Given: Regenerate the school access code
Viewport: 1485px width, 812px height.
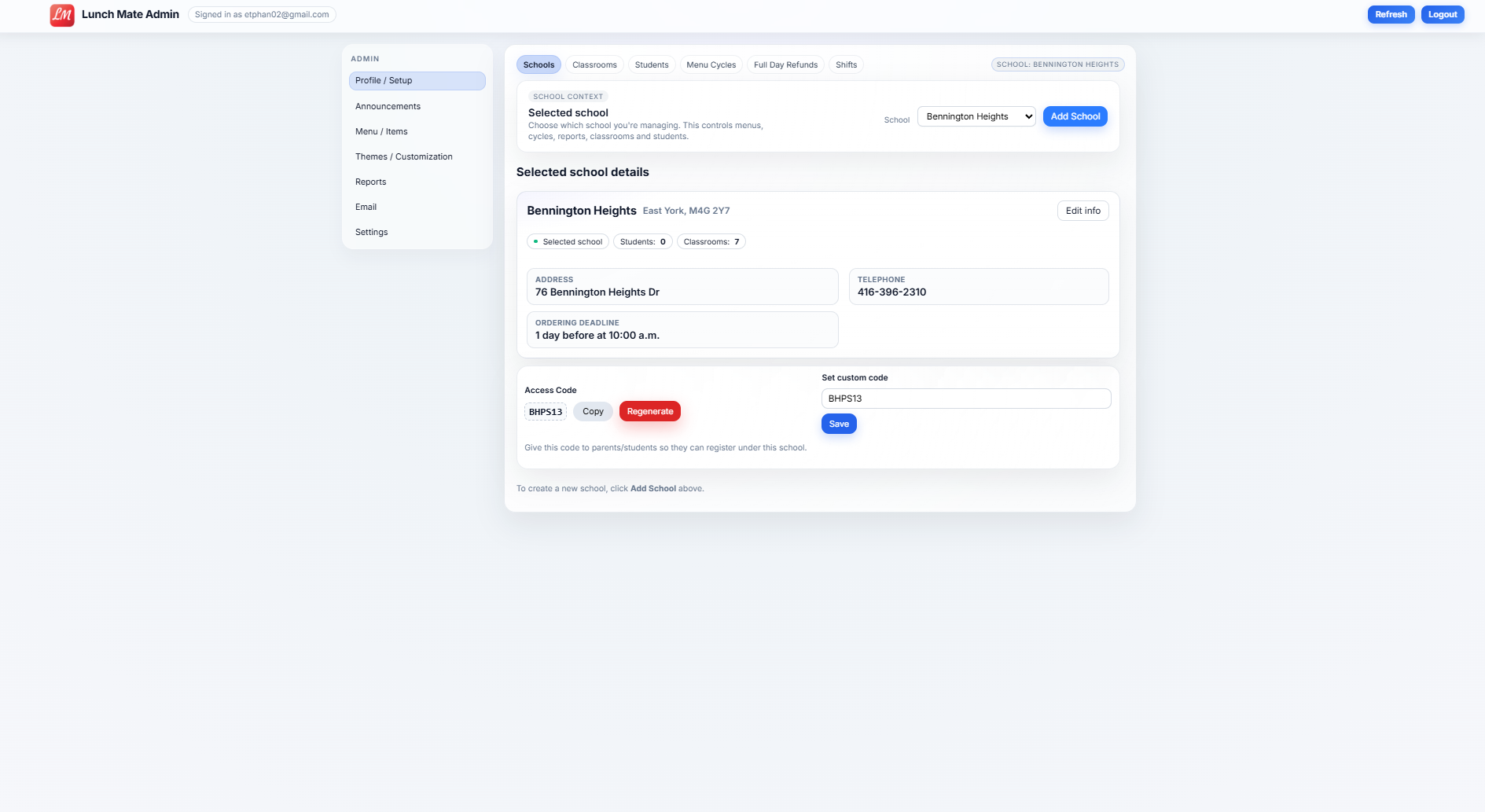Looking at the screenshot, I should 649,412.
